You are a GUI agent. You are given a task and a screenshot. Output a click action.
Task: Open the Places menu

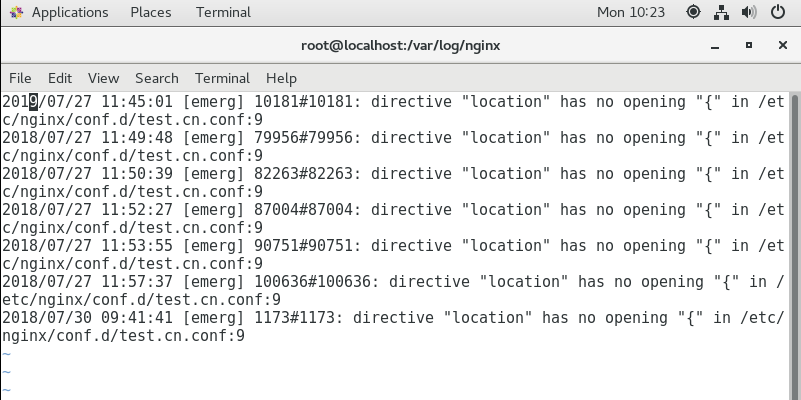point(151,12)
